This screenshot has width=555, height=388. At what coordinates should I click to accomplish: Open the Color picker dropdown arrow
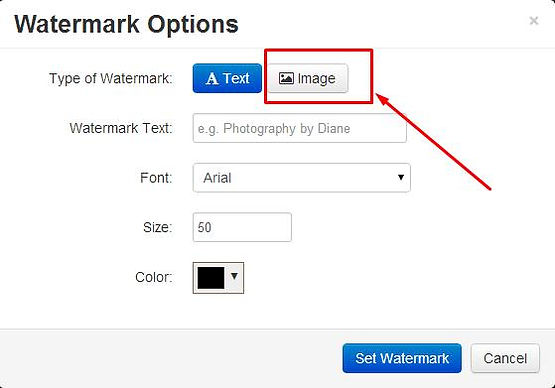coord(234,276)
